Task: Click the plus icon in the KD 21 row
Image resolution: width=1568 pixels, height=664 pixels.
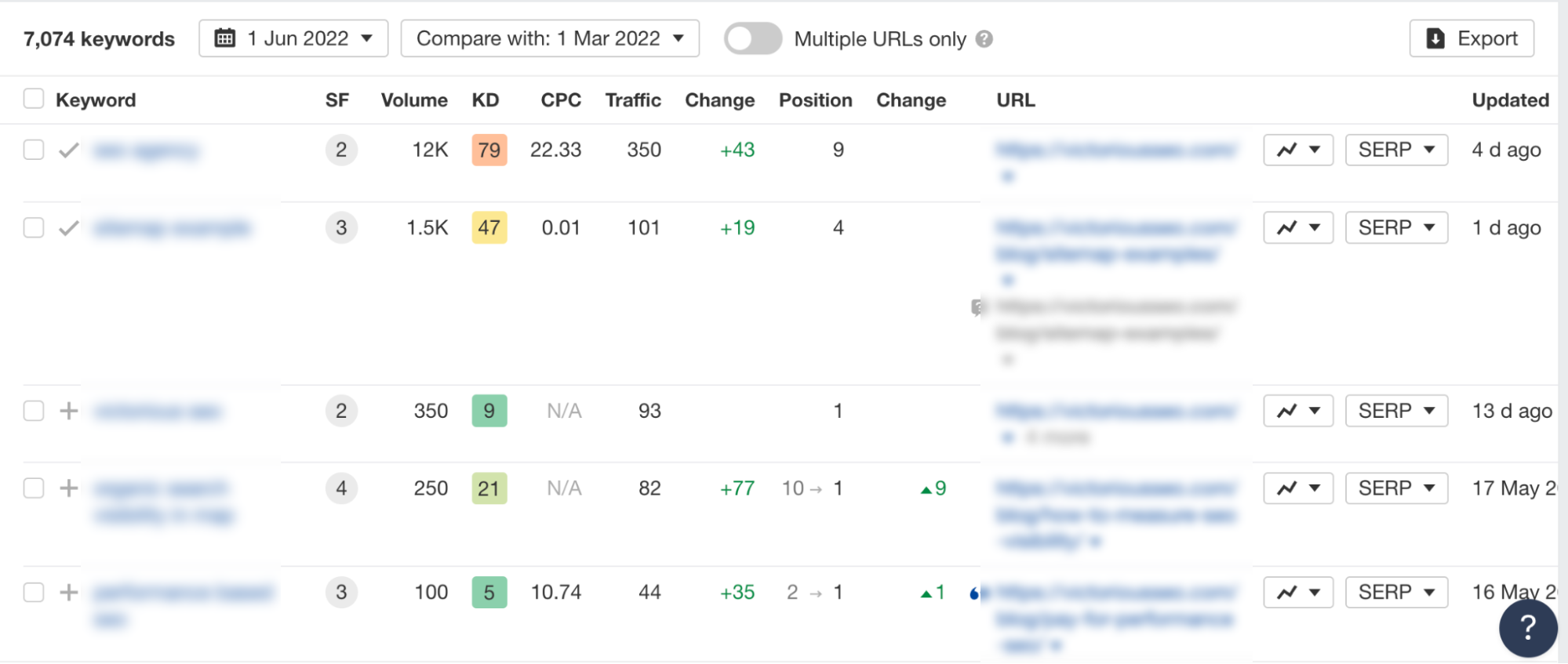Action: tap(69, 488)
